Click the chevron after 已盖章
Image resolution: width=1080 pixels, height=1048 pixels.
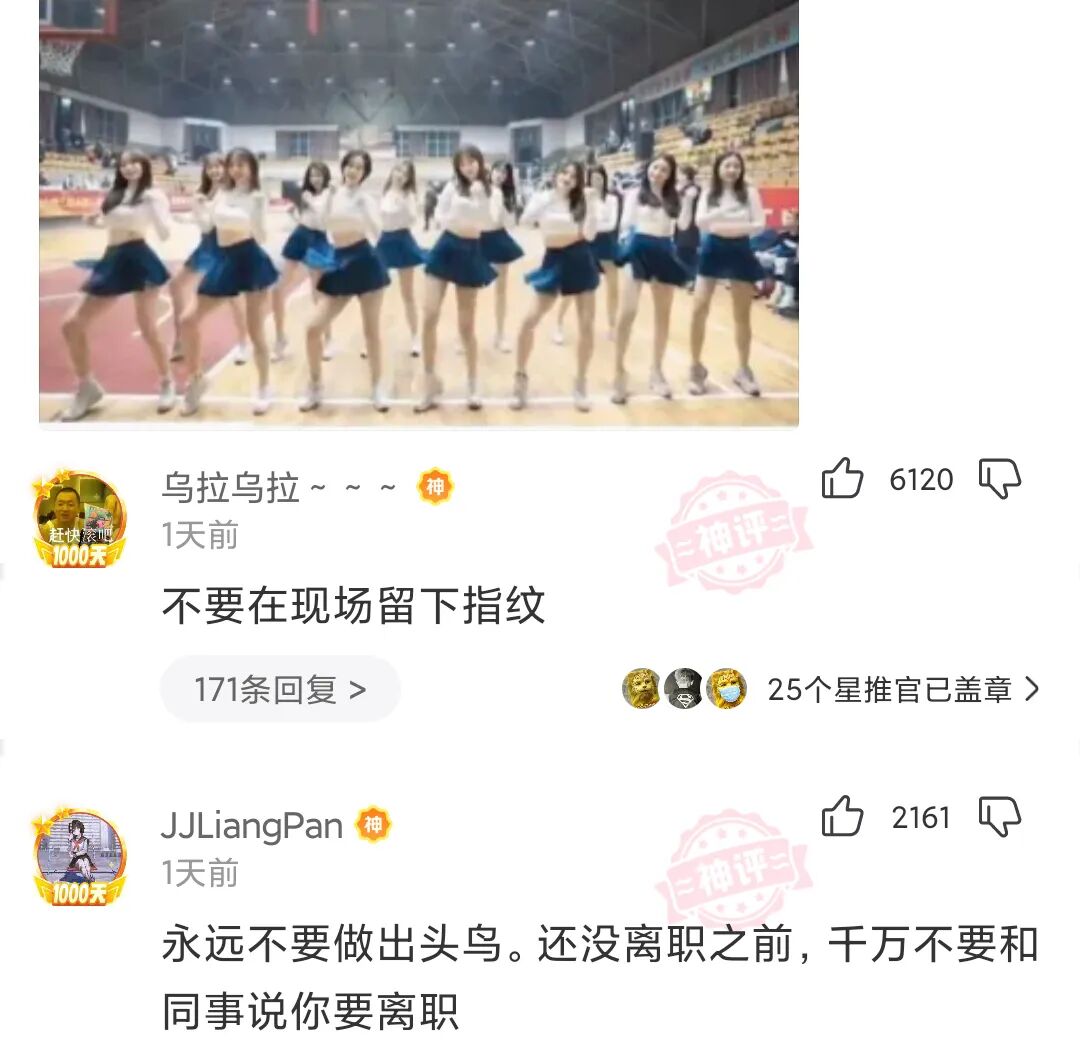1032,689
